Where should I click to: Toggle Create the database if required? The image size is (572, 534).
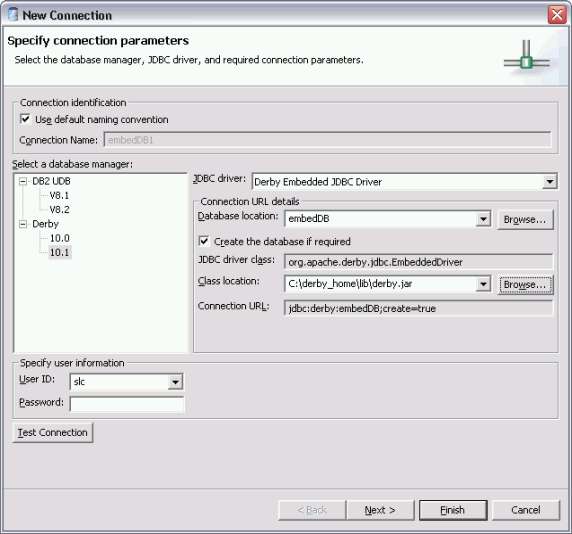(x=204, y=241)
